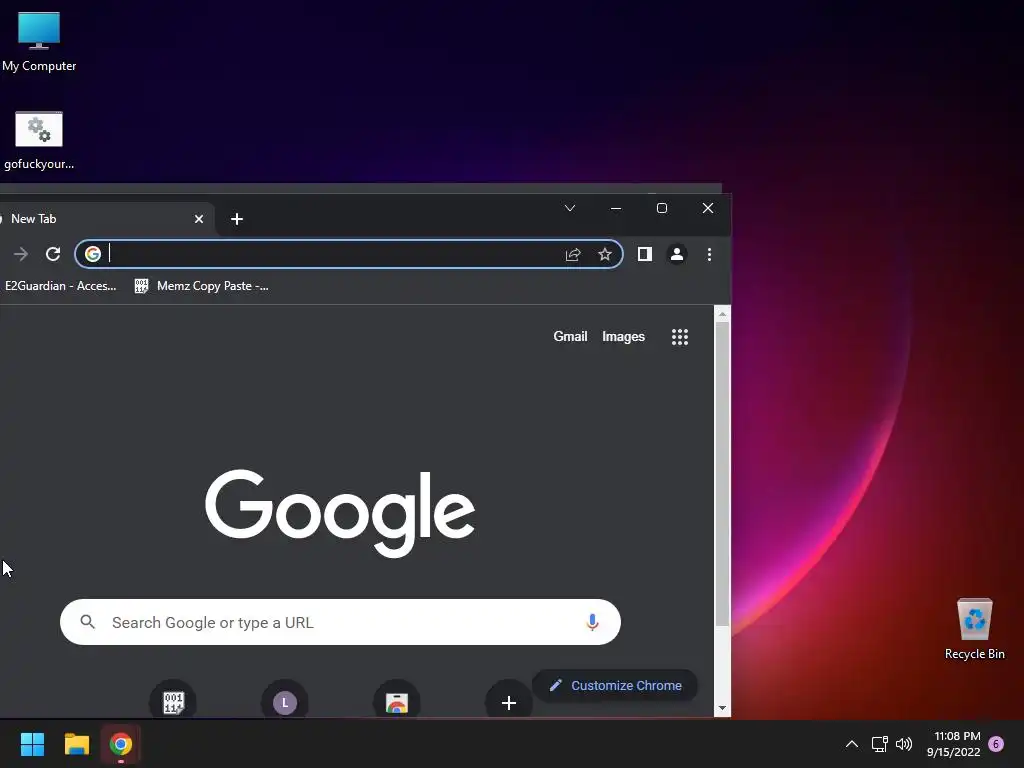Open the network tray icon

[x=879, y=744]
